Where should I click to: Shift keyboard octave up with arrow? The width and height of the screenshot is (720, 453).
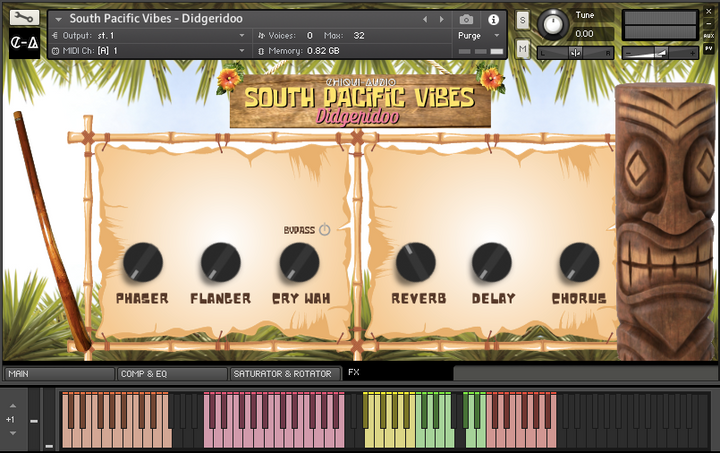[x=13, y=406]
